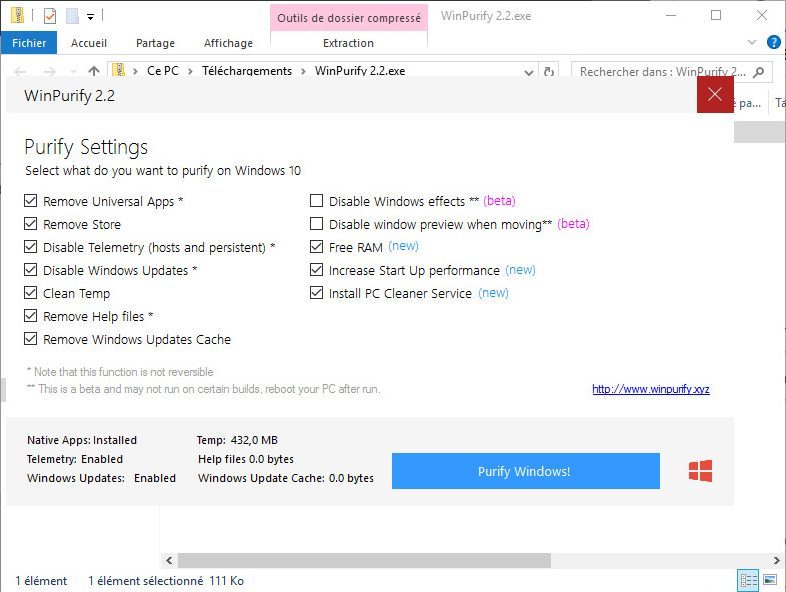
Task: Click the red Windows logo icon
Action: pos(700,471)
